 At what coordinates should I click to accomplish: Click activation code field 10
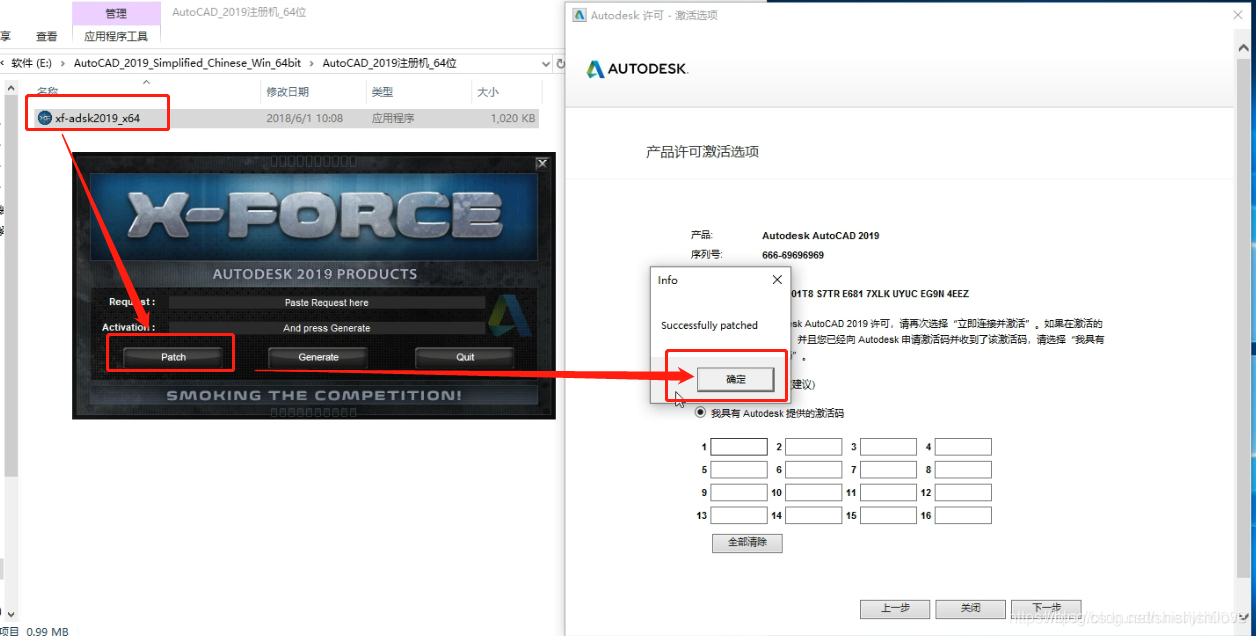[814, 493]
